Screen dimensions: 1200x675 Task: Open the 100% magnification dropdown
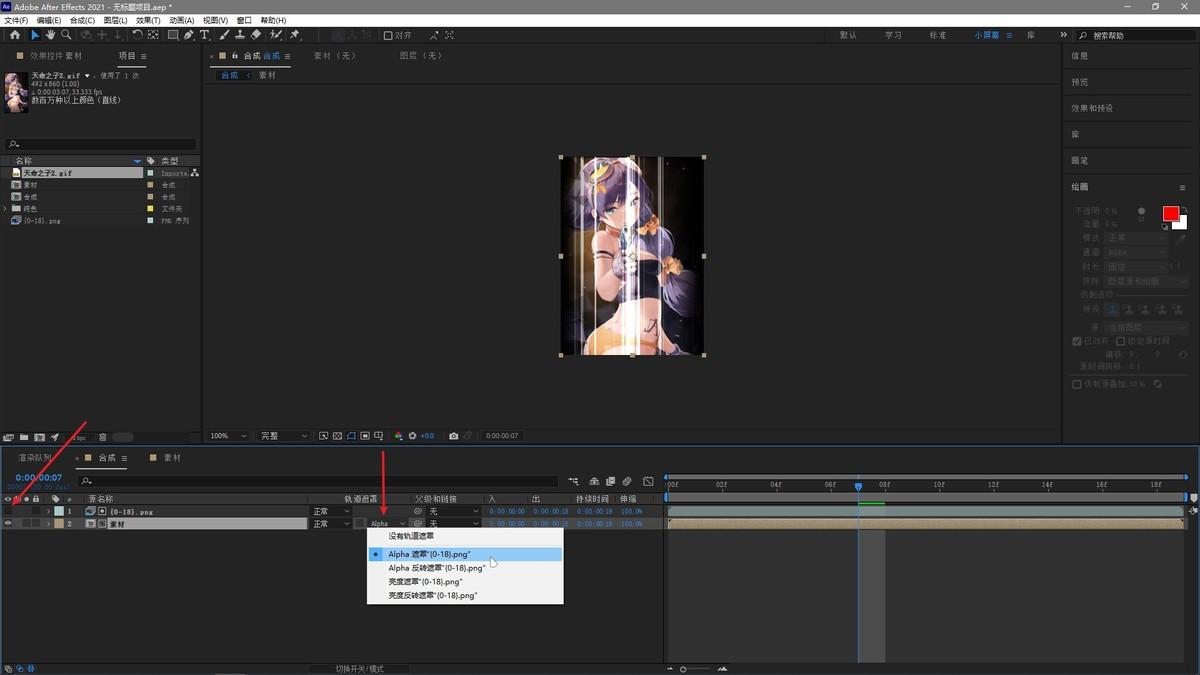click(227, 436)
